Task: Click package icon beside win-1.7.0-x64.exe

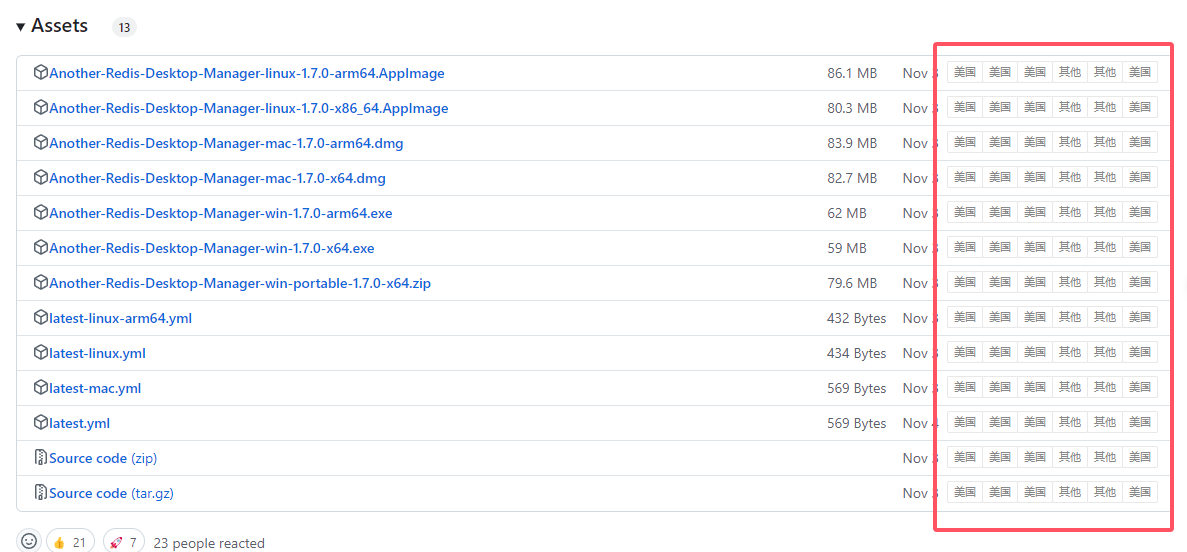Action: point(41,248)
